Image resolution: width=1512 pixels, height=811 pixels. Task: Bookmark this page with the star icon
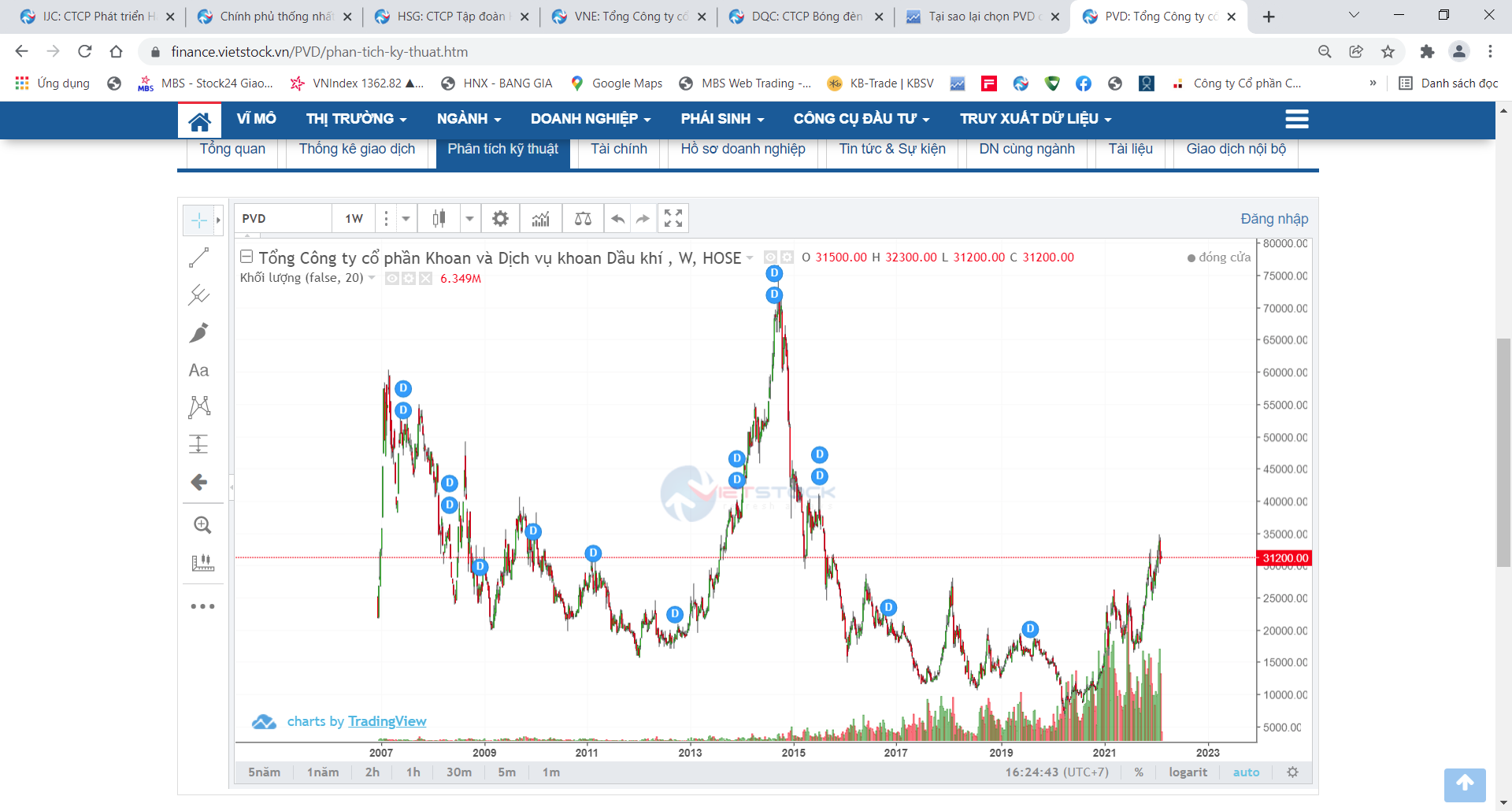tap(1388, 52)
